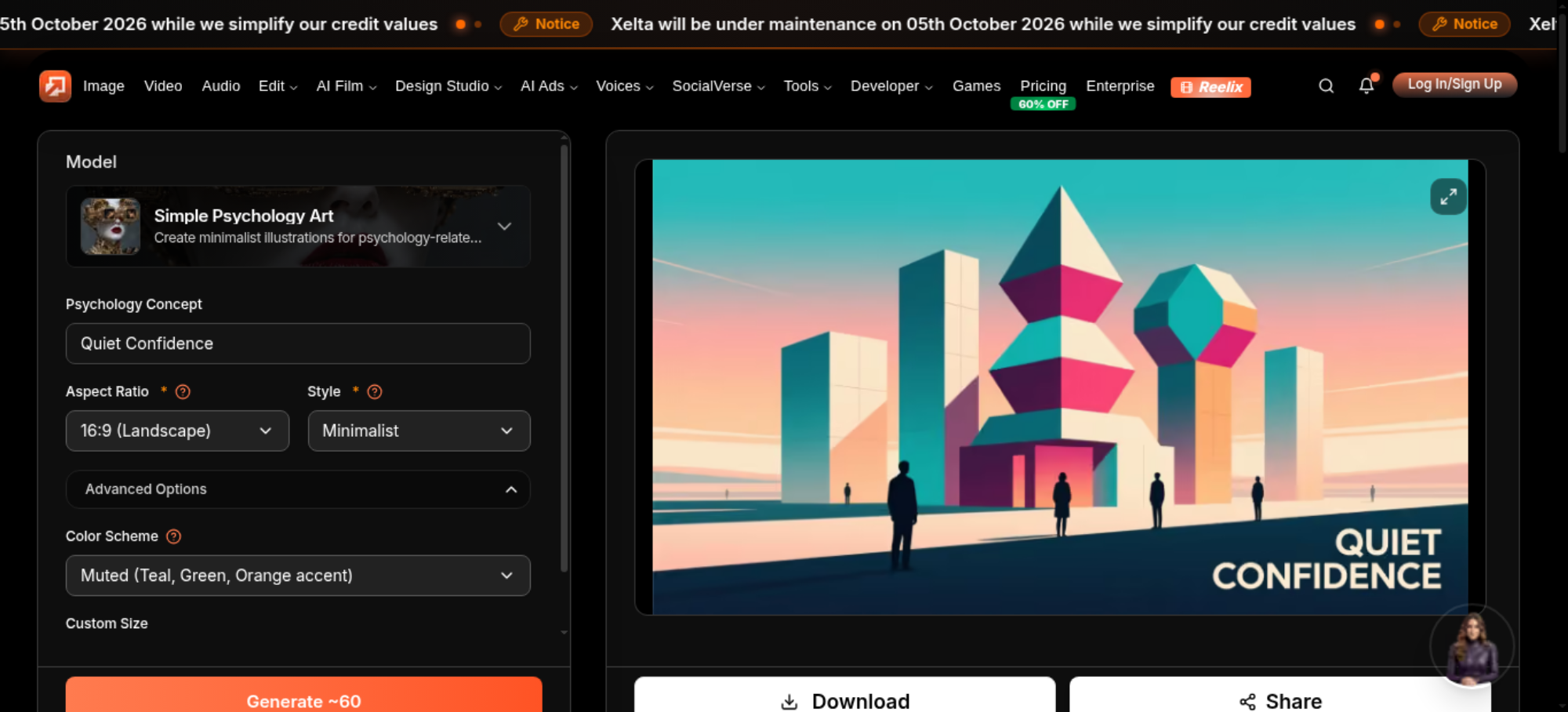The image size is (1568, 712).
Task: Open the Reelix badge link
Action: (1210, 87)
